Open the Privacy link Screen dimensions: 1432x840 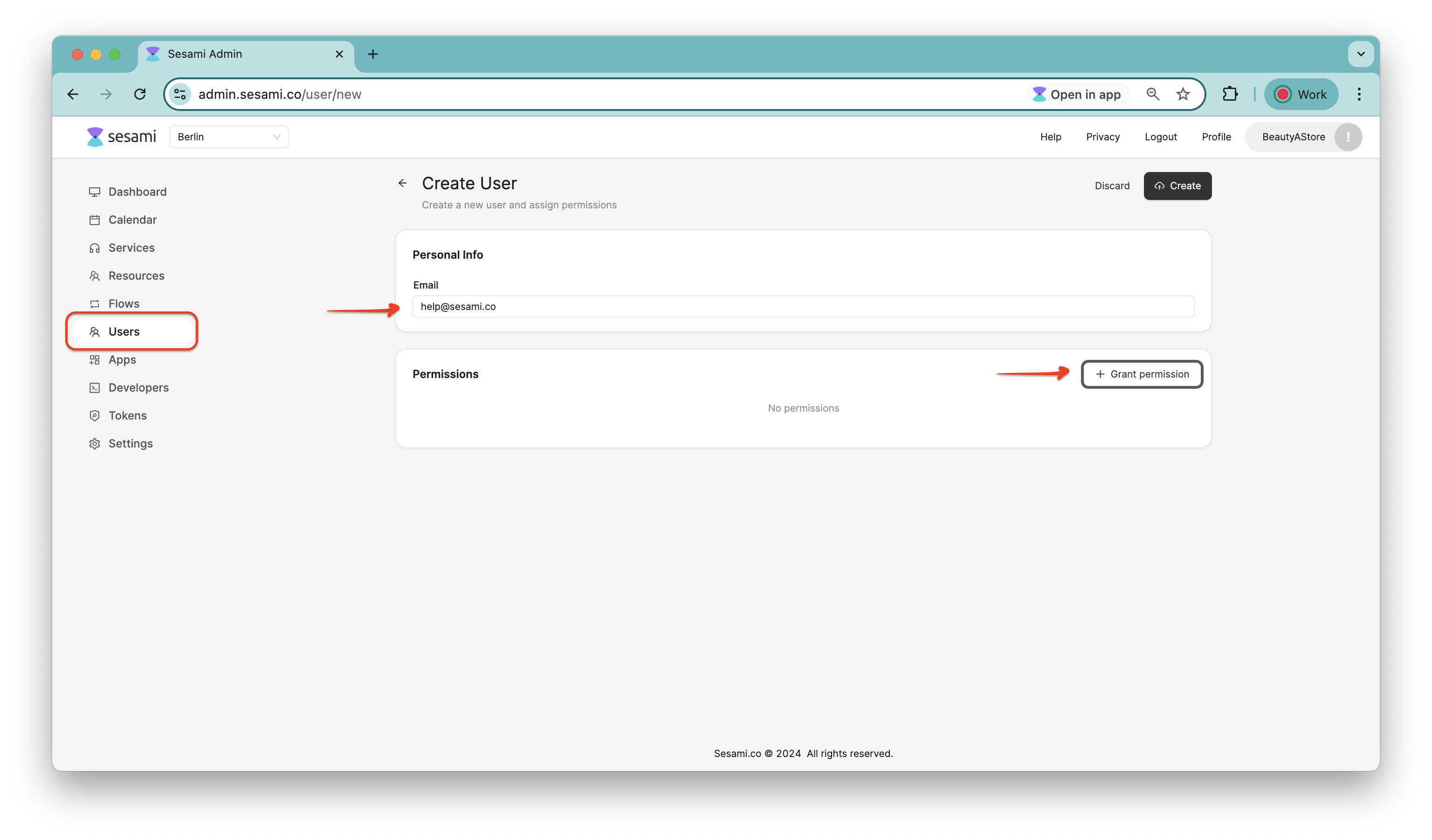point(1102,137)
